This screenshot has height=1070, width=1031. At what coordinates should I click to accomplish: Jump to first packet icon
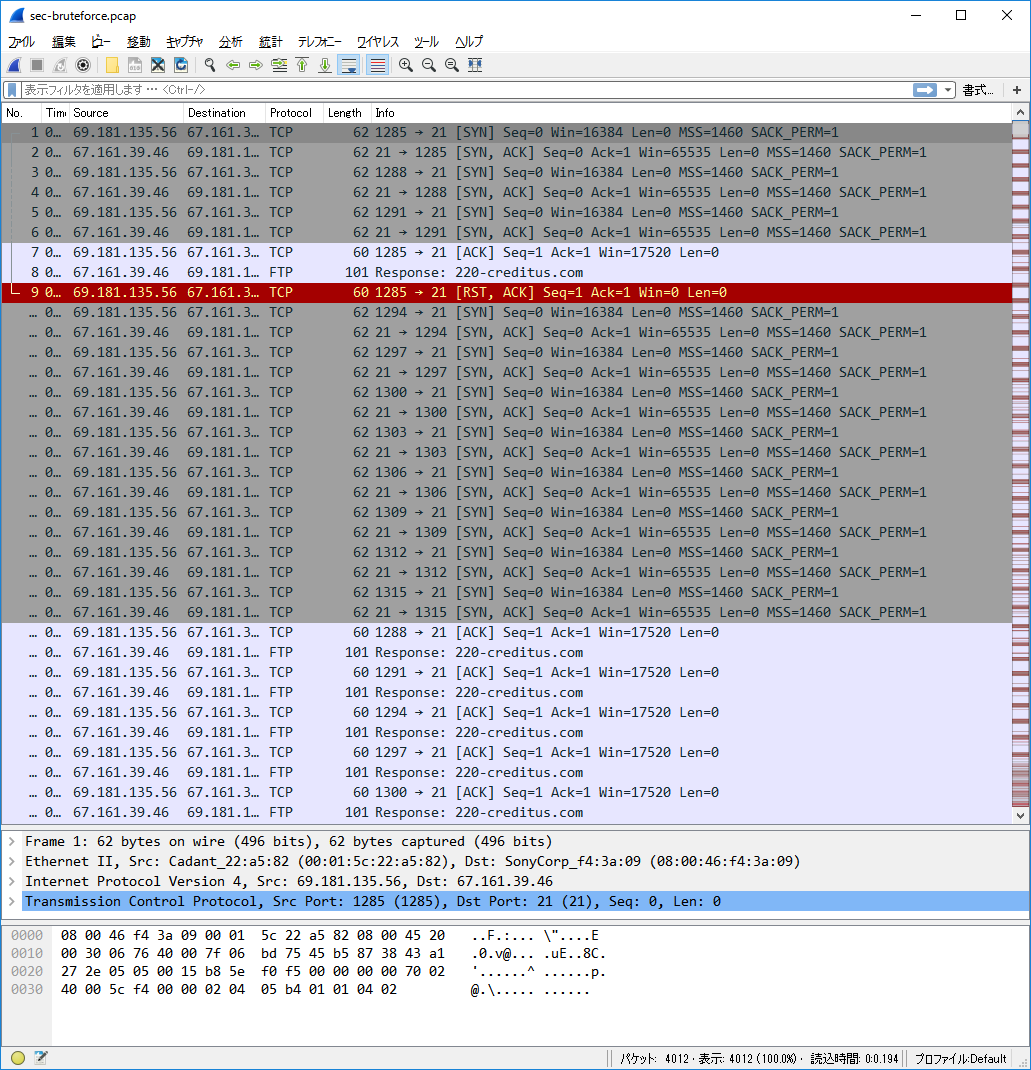(x=302, y=65)
